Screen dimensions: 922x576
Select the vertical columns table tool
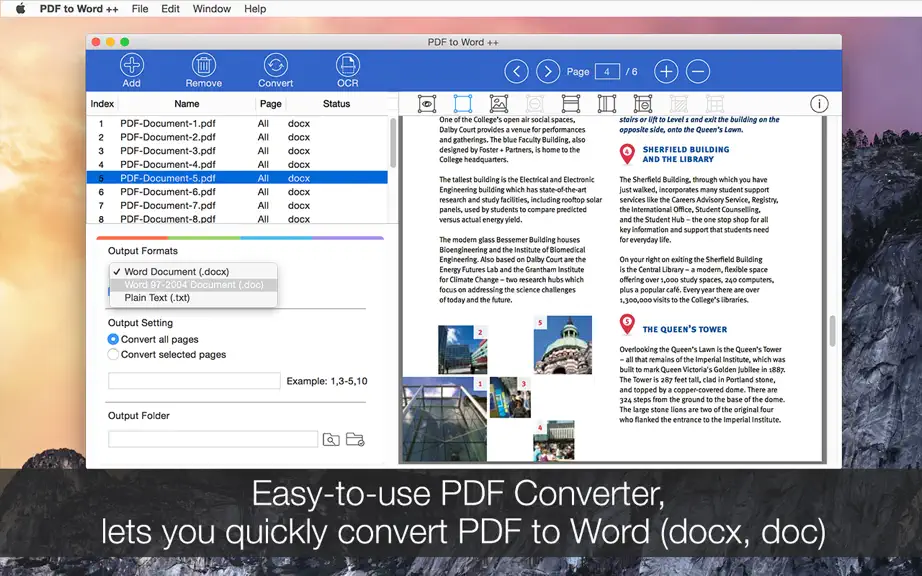pos(606,103)
